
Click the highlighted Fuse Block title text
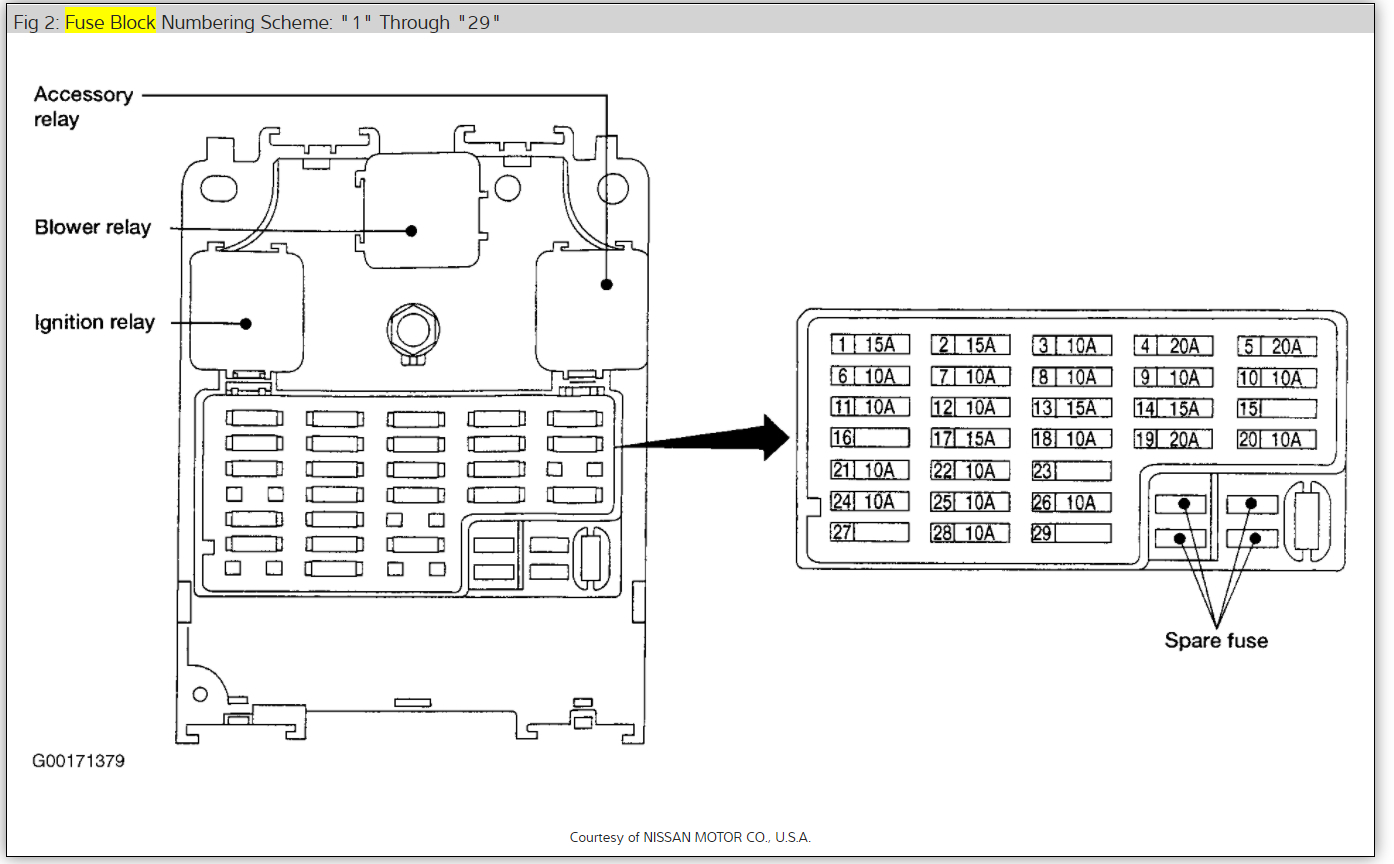tap(111, 22)
